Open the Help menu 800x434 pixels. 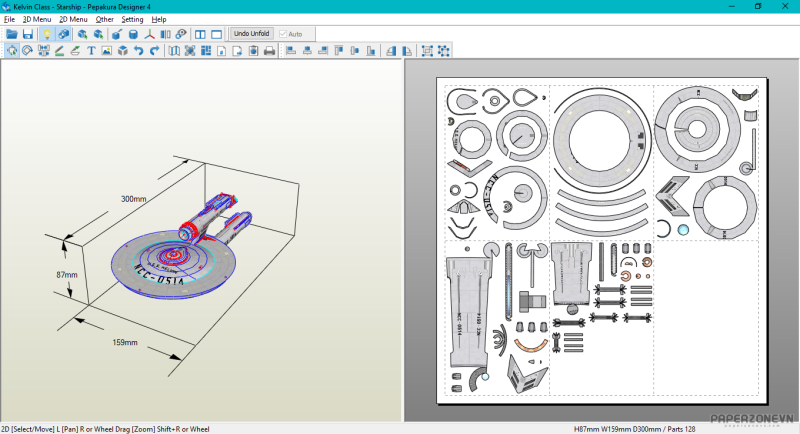tap(159, 19)
